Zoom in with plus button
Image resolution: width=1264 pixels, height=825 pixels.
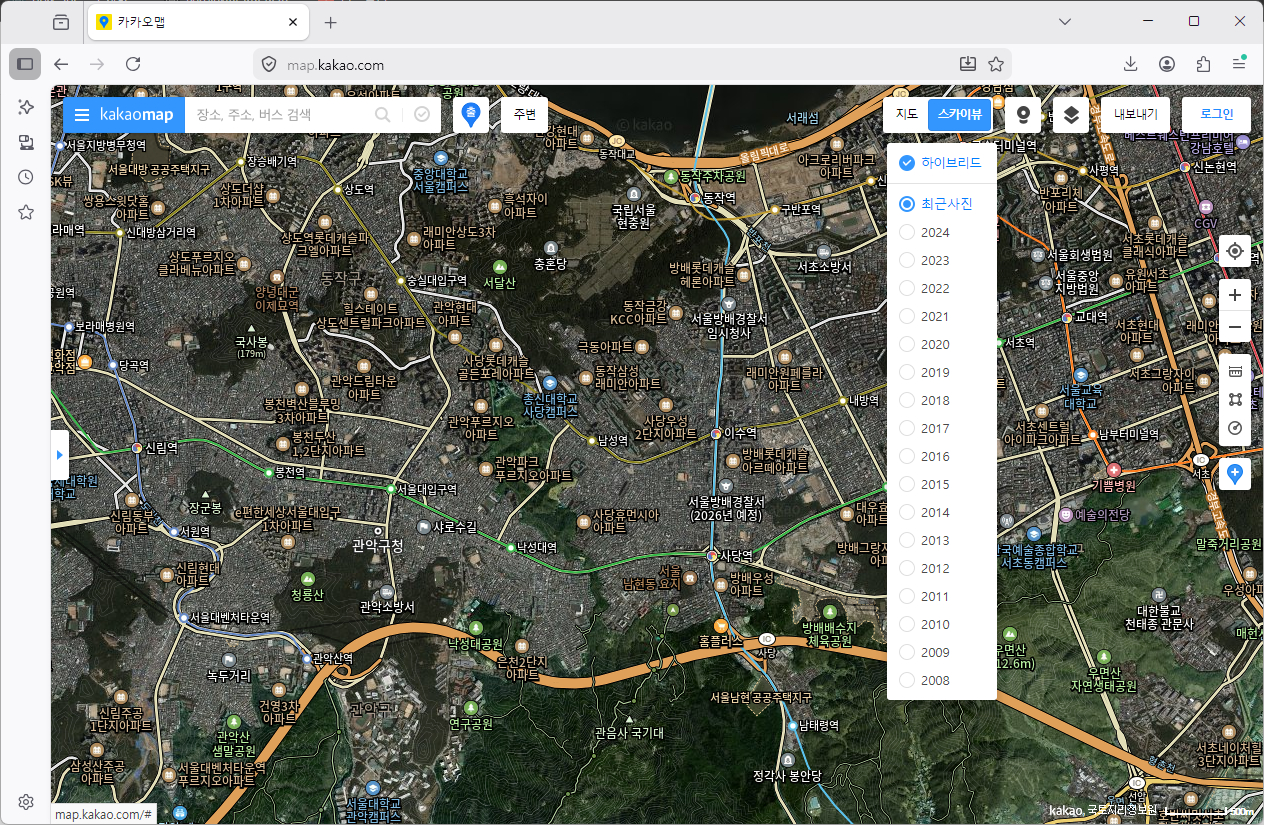coord(1235,295)
